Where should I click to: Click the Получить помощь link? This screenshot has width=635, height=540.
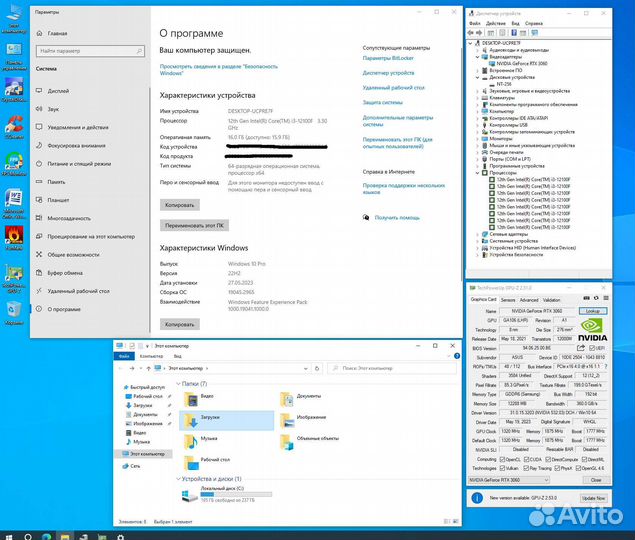click(397, 218)
